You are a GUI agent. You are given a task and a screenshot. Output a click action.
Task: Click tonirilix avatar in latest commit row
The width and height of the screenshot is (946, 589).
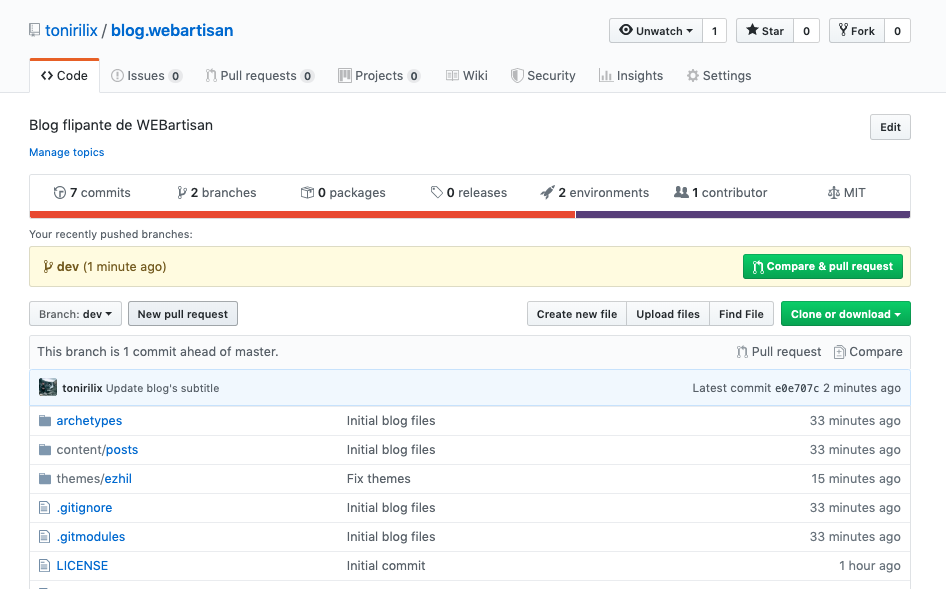click(48, 387)
